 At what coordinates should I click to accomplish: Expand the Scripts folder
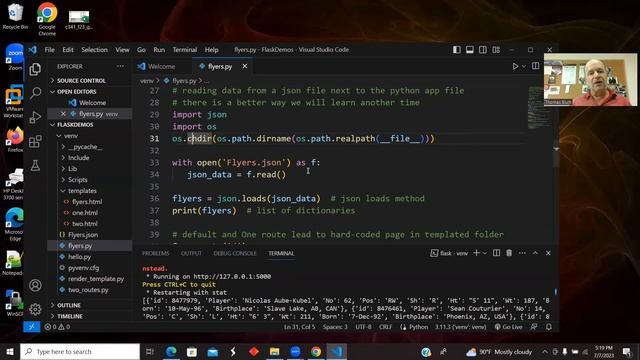77,180
